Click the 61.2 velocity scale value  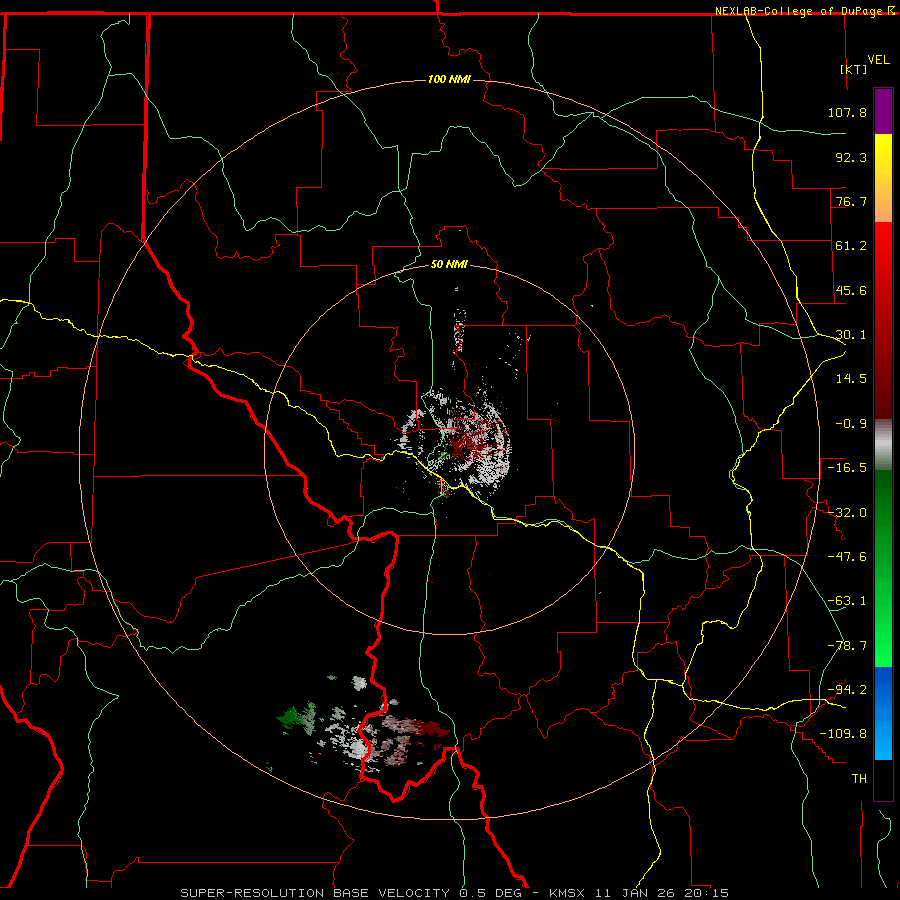851,246
